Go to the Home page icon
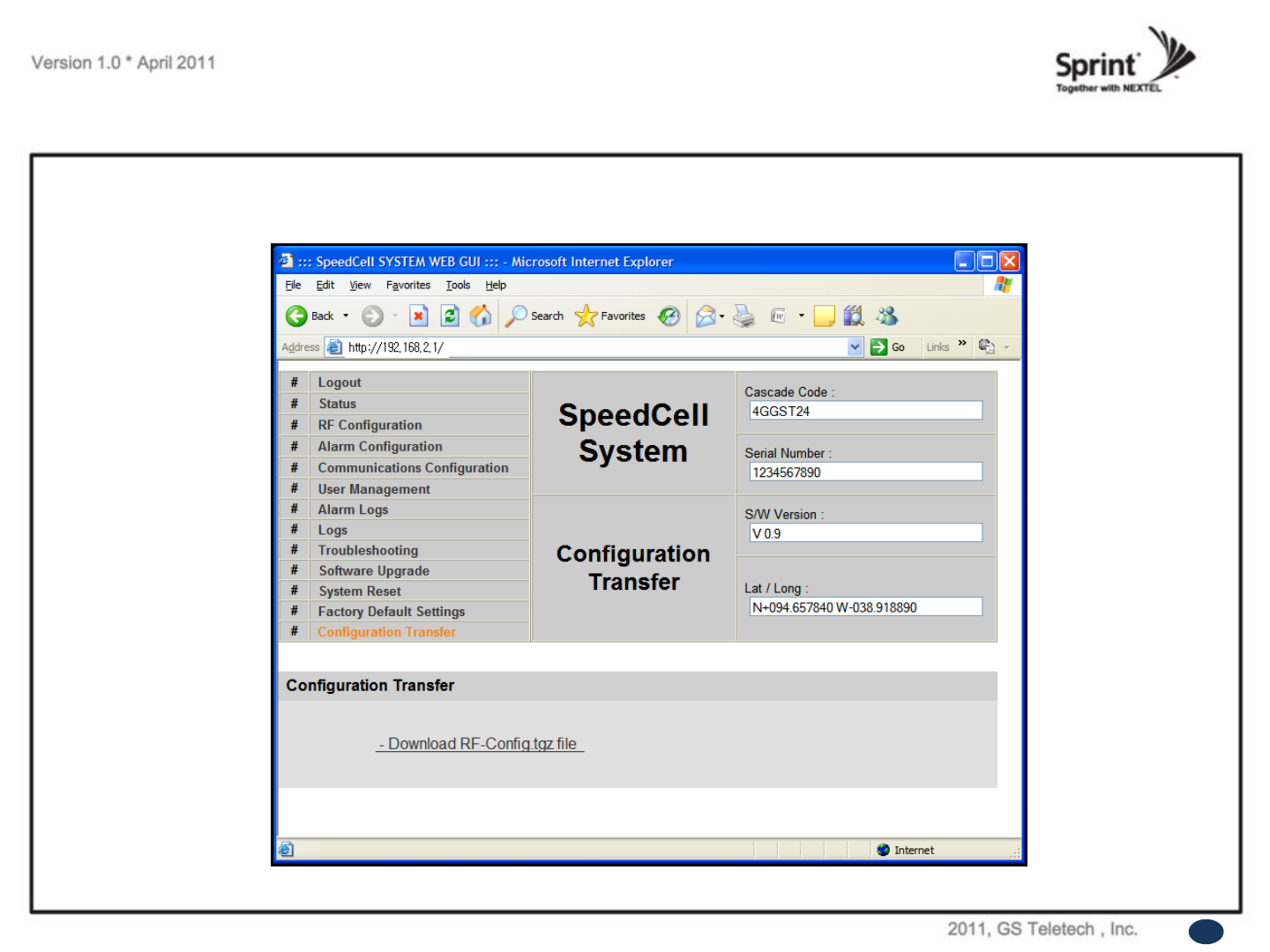This screenshot has width=1270, height=952. pos(481,316)
